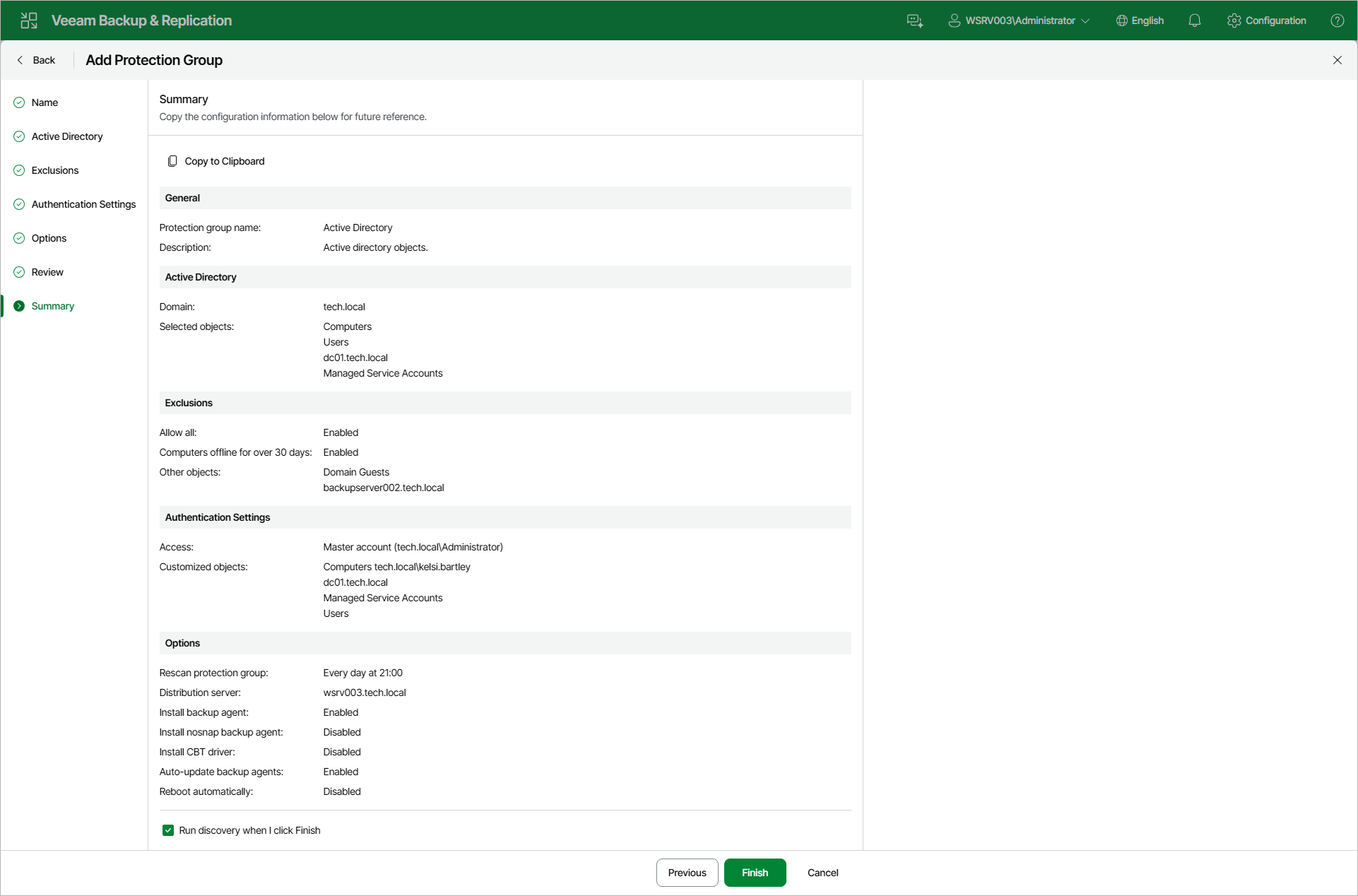
Task: Click the Configuration gear icon
Action: (1234, 20)
